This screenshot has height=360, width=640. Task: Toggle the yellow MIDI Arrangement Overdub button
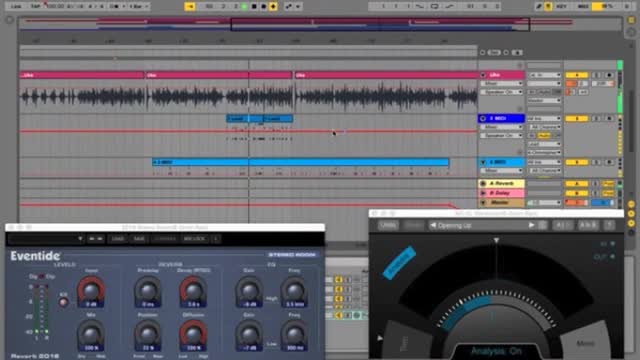[273, 7]
